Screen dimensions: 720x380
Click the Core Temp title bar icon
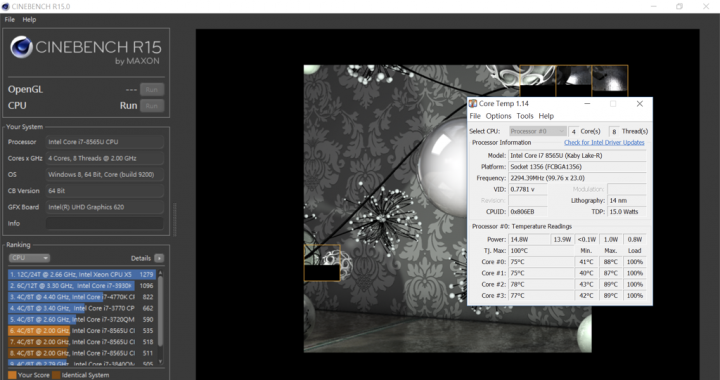click(x=472, y=104)
